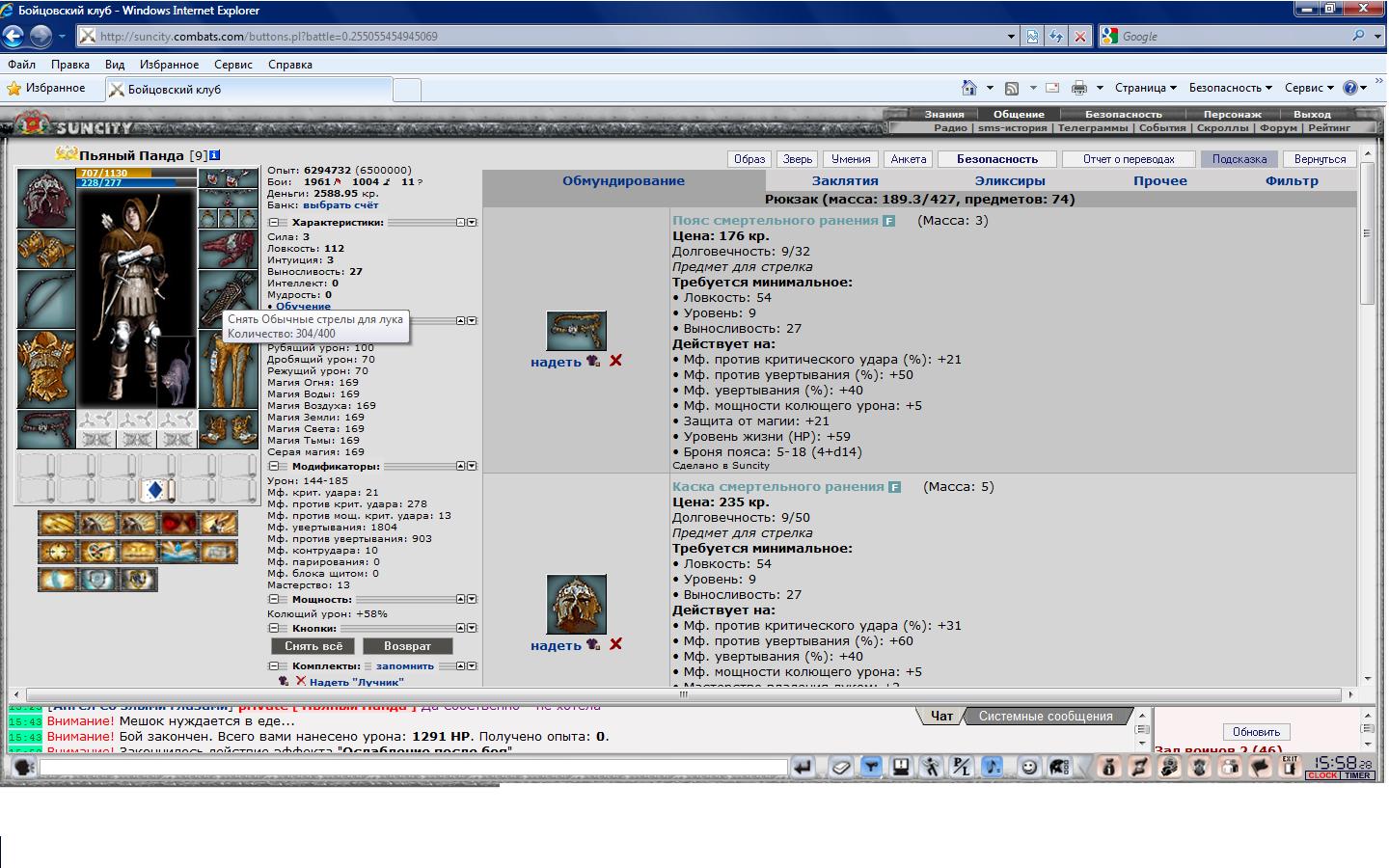The width and height of the screenshot is (1389, 868).
Task: Toggle the P/L transliteration icon in chat toolbar
Action: pos(962,768)
